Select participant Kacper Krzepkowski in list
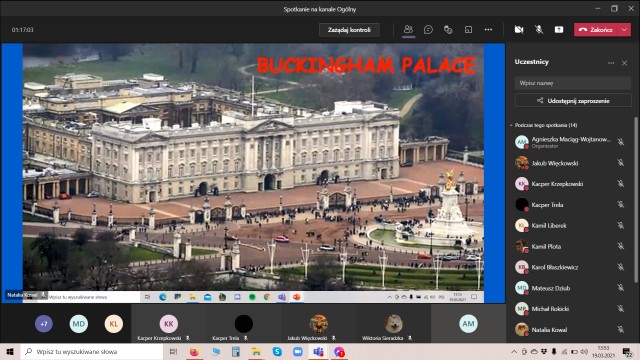 [570, 184]
